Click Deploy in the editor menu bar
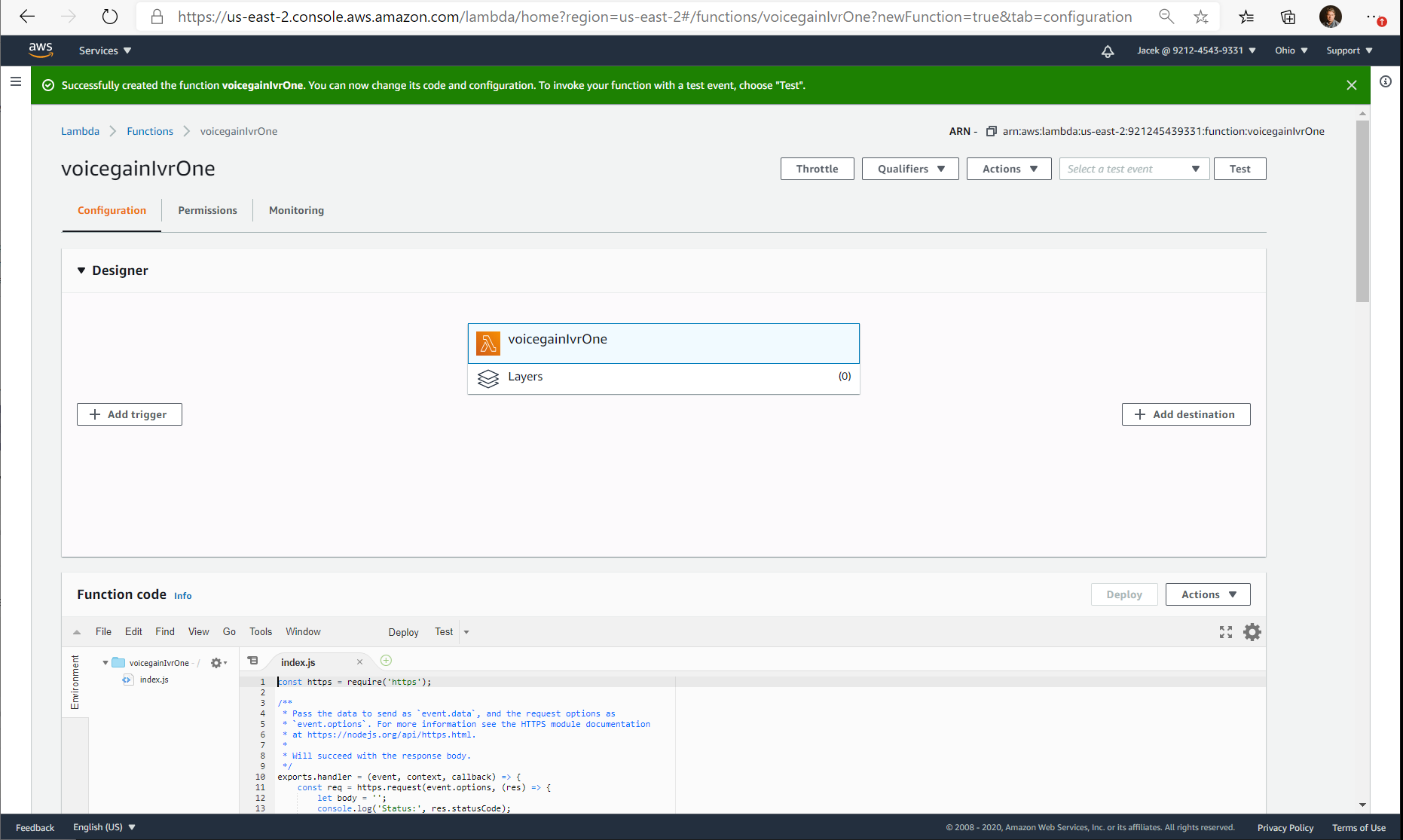The width and height of the screenshot is (1403, 840). click(403, 632)
